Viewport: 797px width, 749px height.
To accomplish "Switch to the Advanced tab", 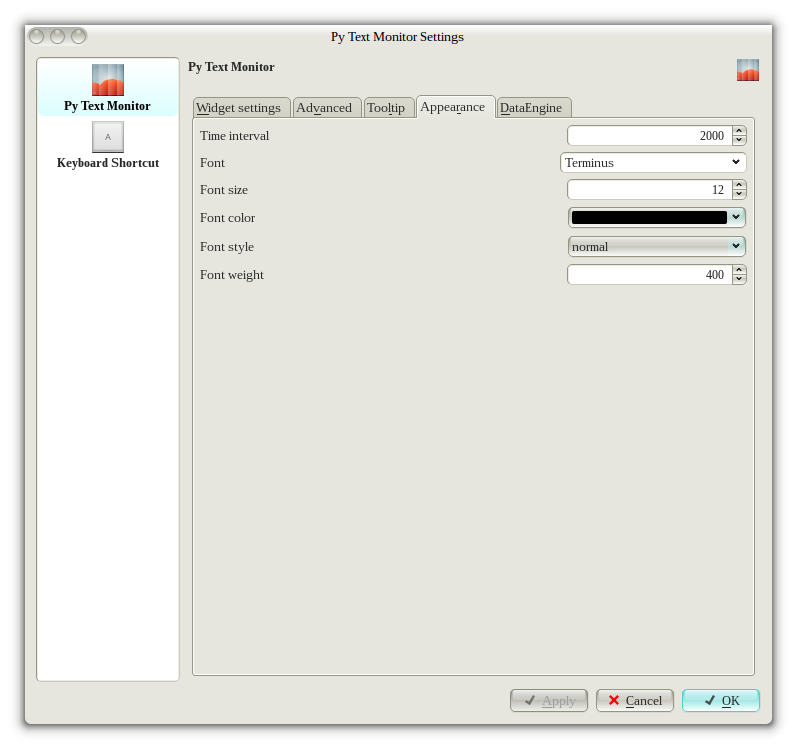I will (324, 108).
